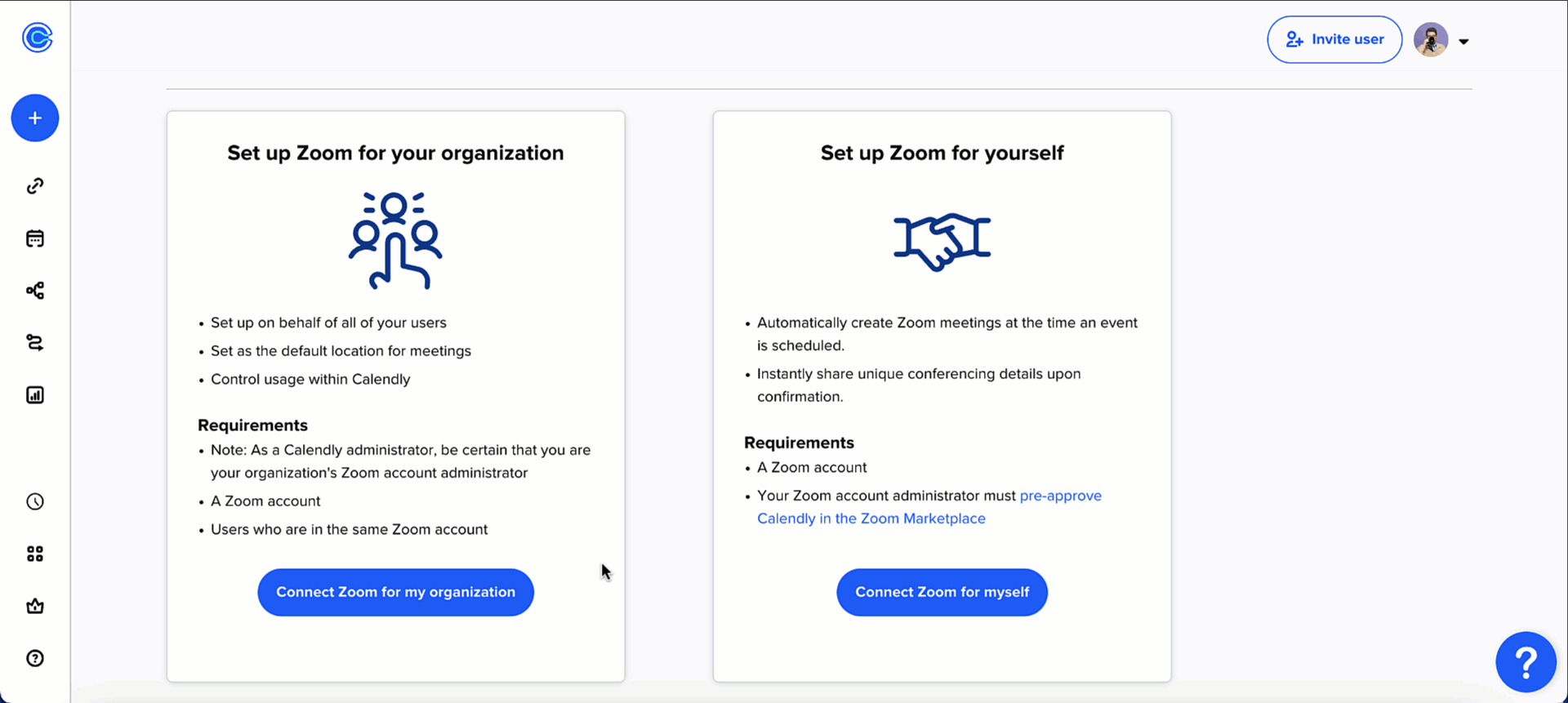The image size is (1568, 703).
Task: Select the Contacts sharing icon
Action: point(34,290)
